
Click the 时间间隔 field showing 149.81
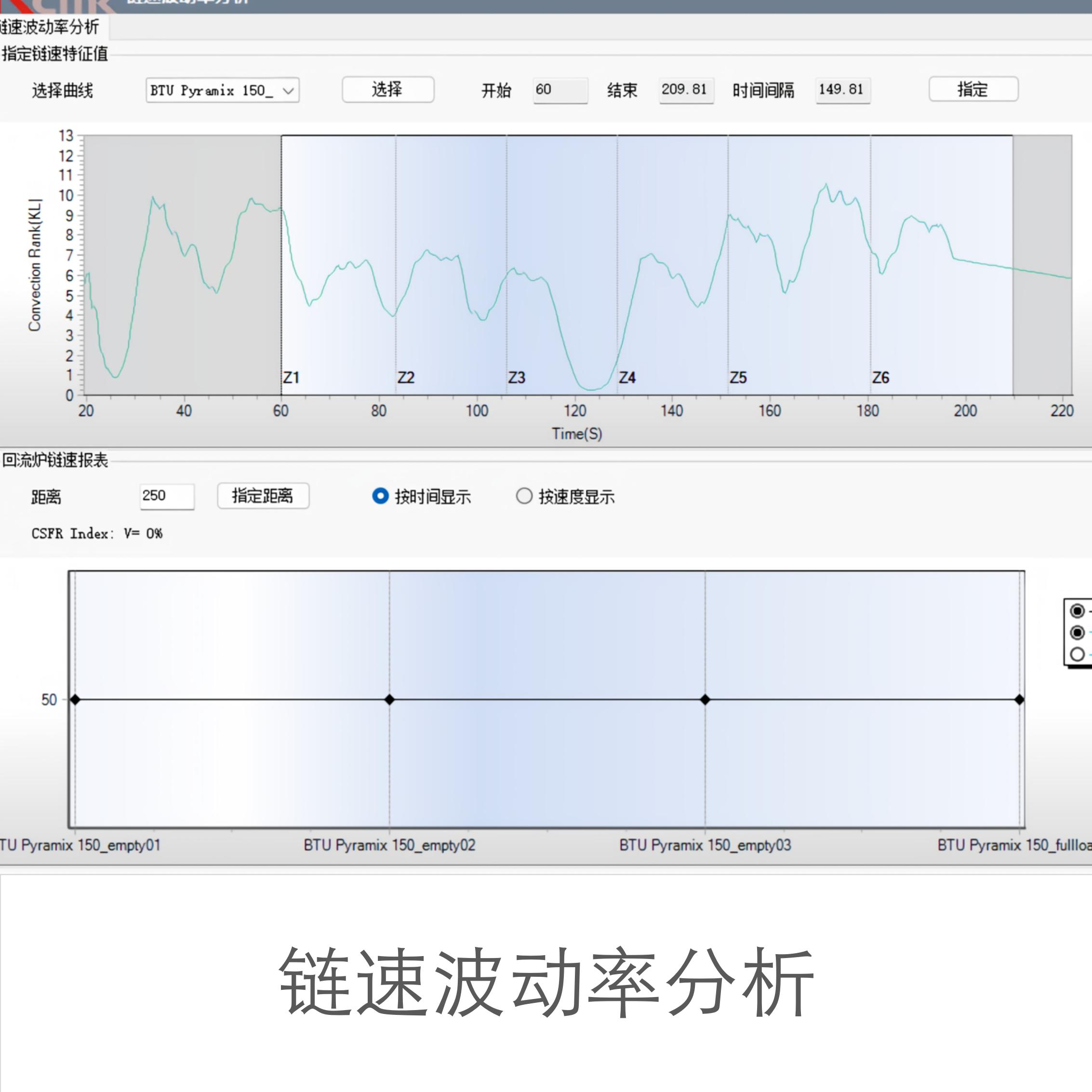pyautogui.click(x=842, y=90)
